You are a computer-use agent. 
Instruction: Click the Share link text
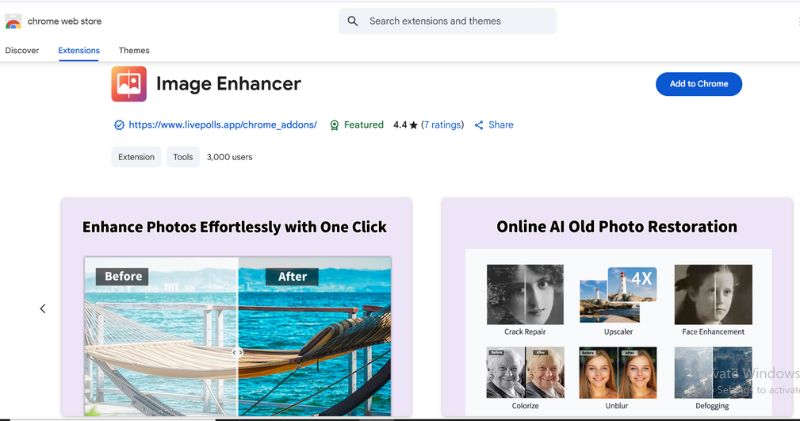tap(501, 125)
